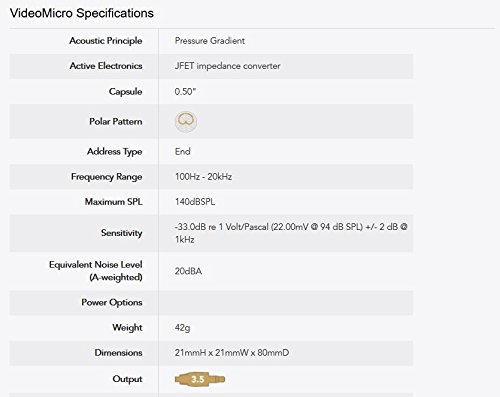Viewport: 500px width, 397px height.
Task: Select the Polar Pattern label
Action: tap(115, 121)
